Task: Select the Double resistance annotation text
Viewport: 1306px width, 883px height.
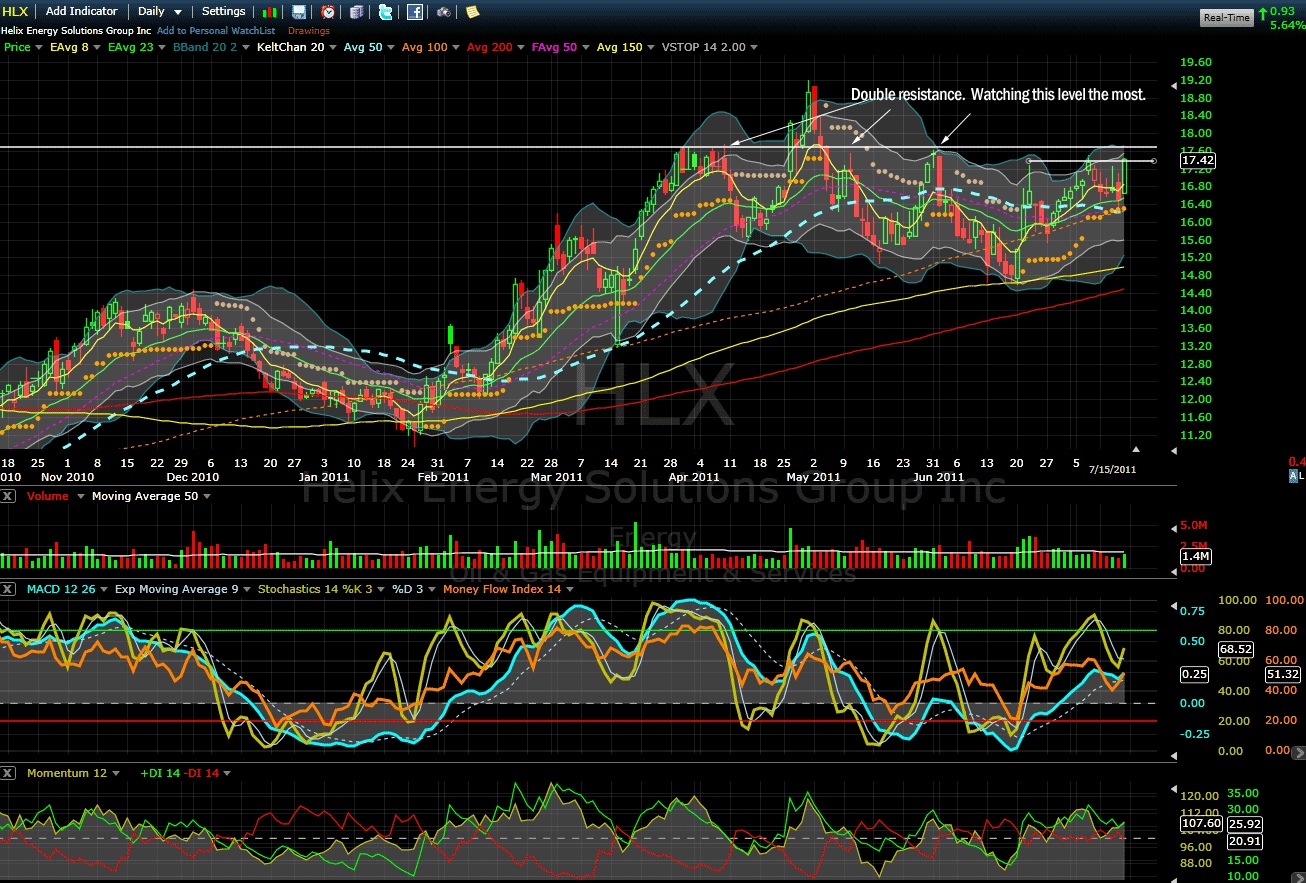Action: click(x=998, y=94)
